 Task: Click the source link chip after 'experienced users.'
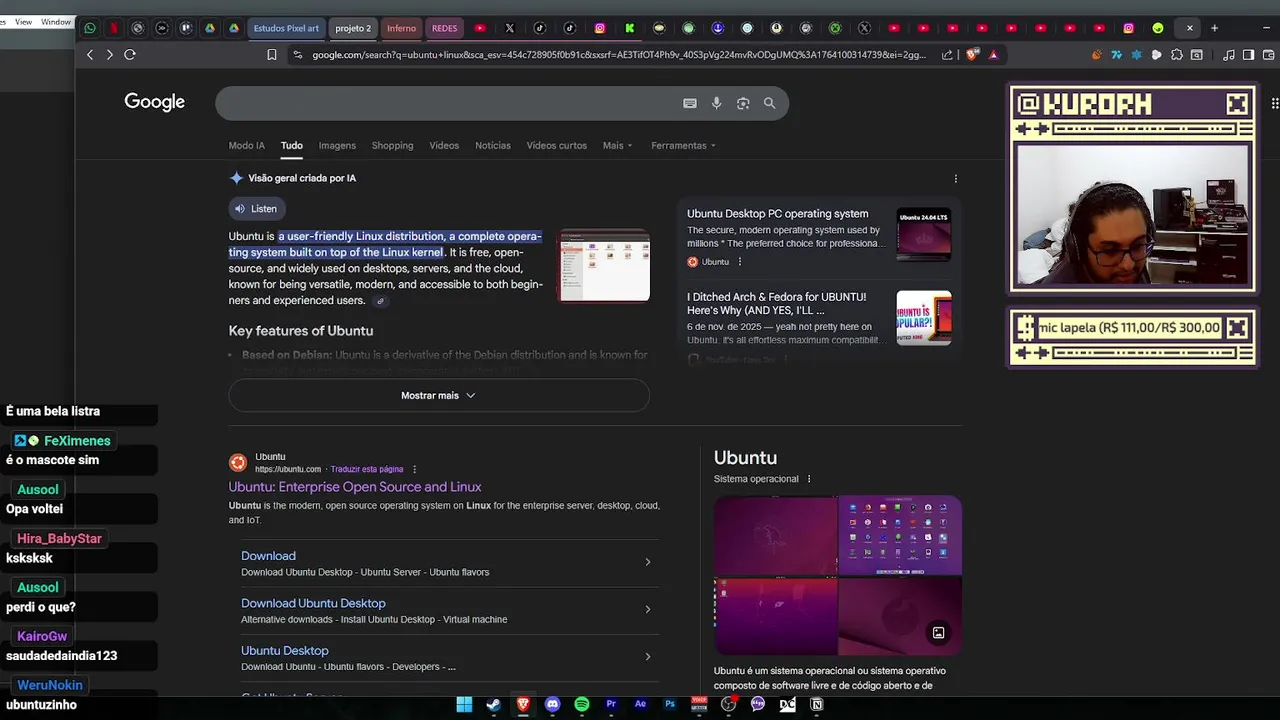[x=380, y=301]
